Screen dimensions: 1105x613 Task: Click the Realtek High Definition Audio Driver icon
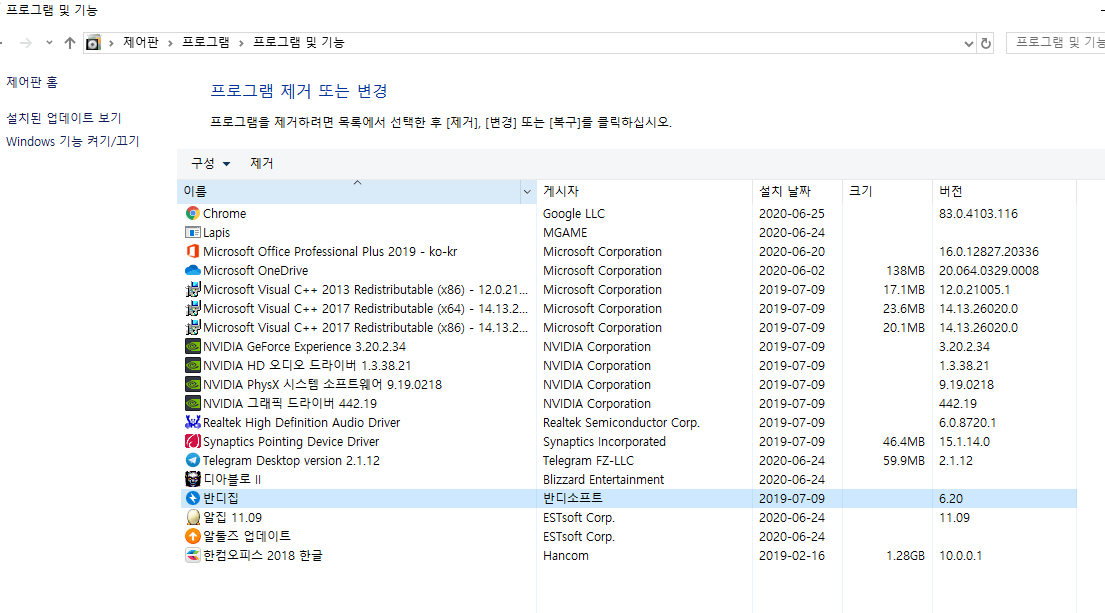(192, 423)
